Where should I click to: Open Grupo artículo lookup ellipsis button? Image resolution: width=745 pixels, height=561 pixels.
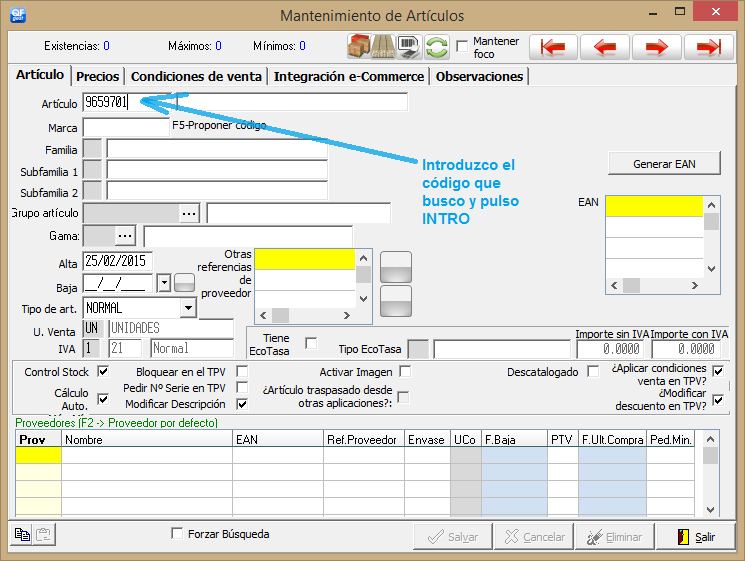[x=189, y=213]
